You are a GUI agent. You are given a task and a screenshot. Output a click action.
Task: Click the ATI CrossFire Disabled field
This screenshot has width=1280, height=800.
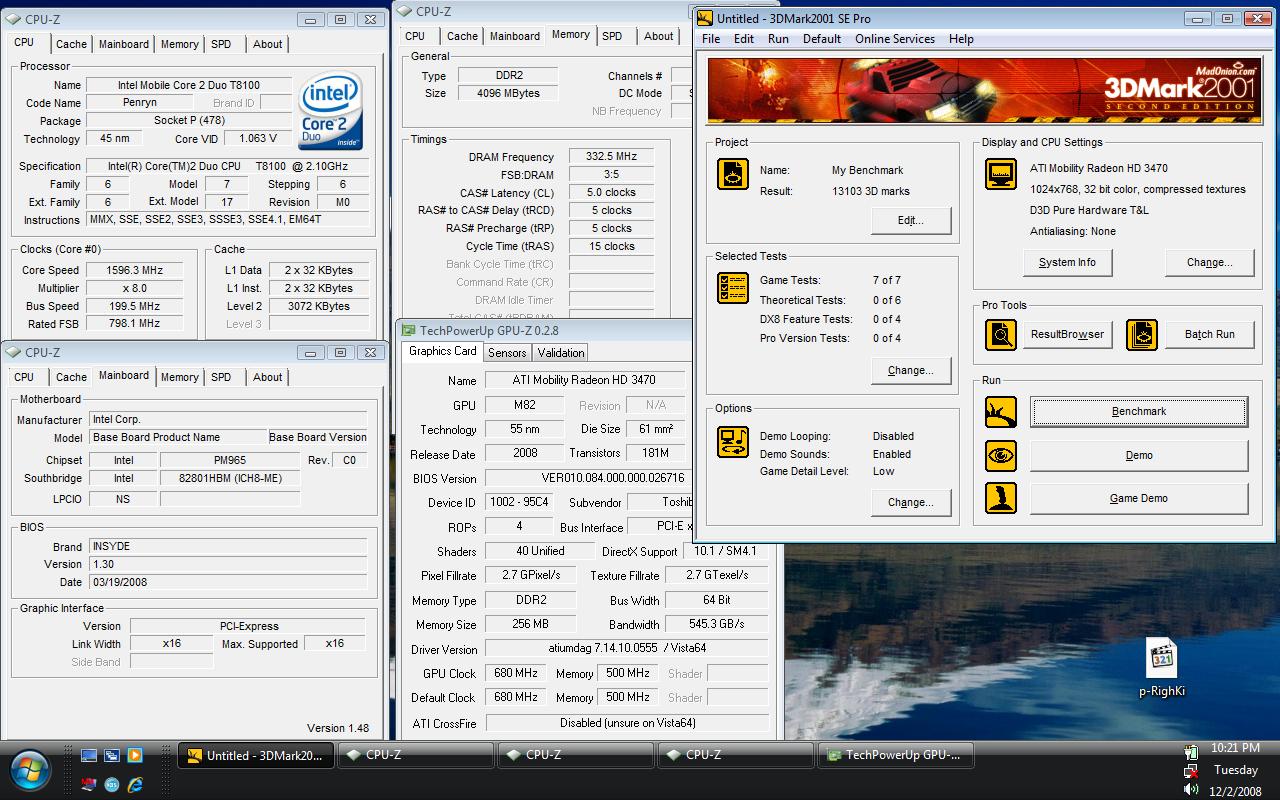point(628,722)
